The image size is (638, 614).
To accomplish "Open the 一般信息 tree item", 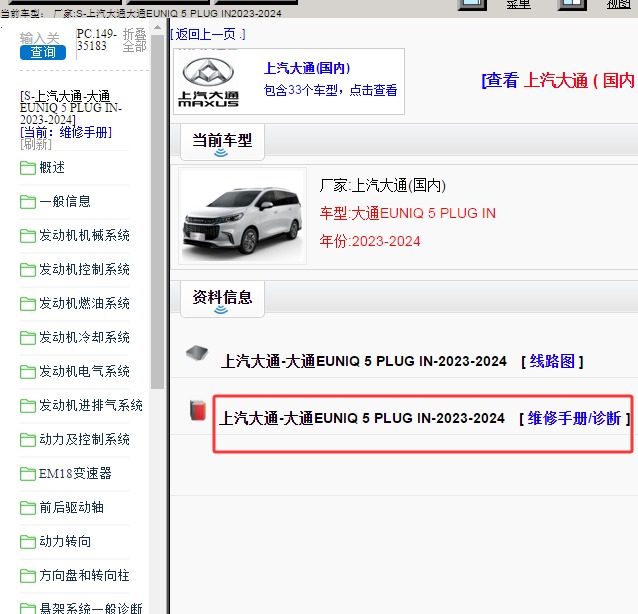I will [x=65, y=201].
